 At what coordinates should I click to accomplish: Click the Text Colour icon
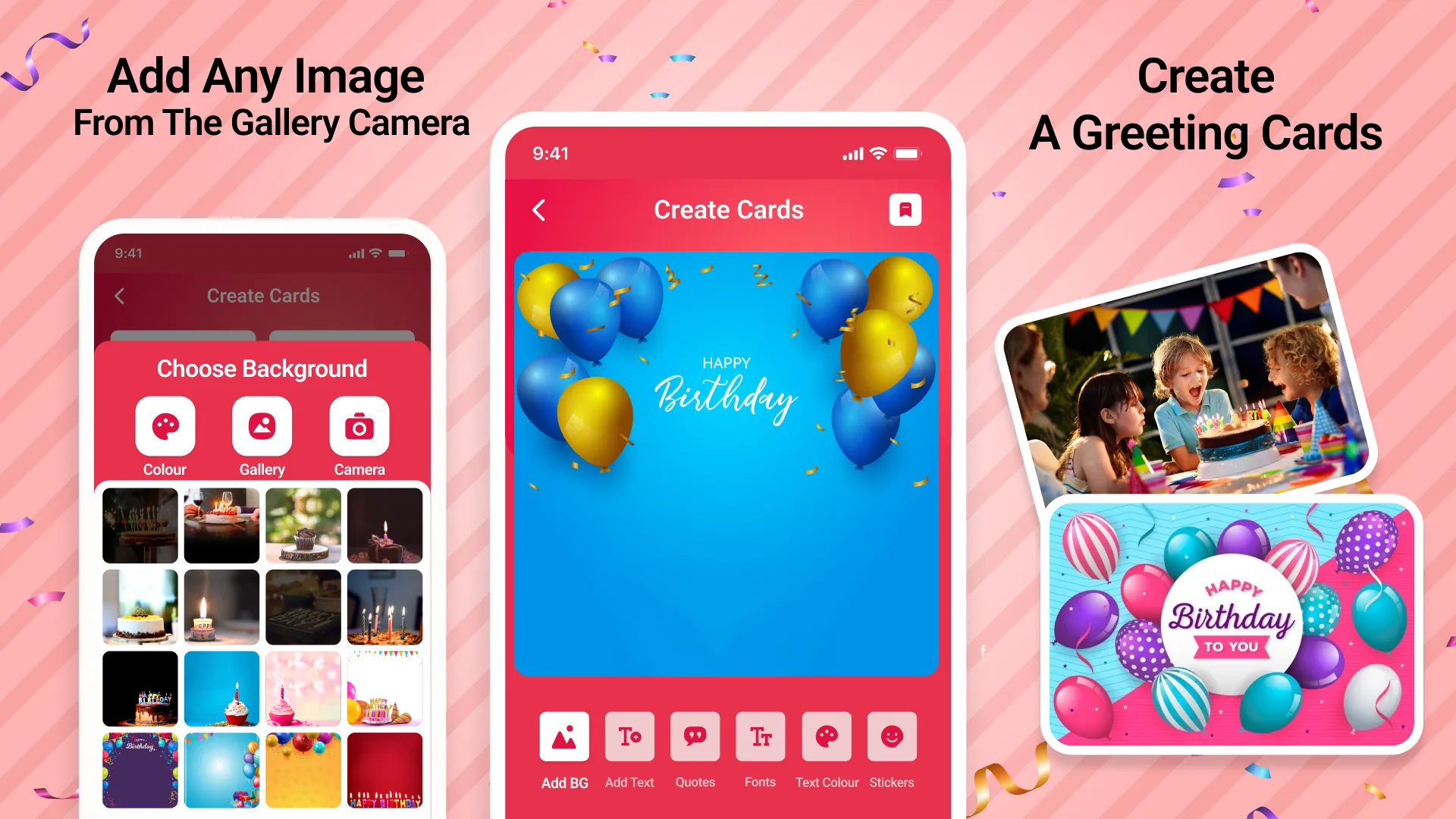pyautogui.click(x=825, y=736)
